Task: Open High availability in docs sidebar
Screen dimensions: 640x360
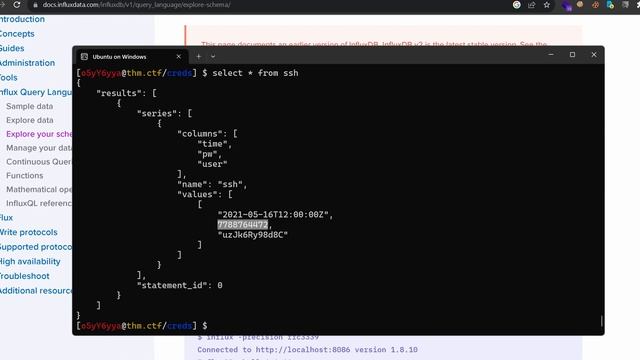Action: [30, 262]
